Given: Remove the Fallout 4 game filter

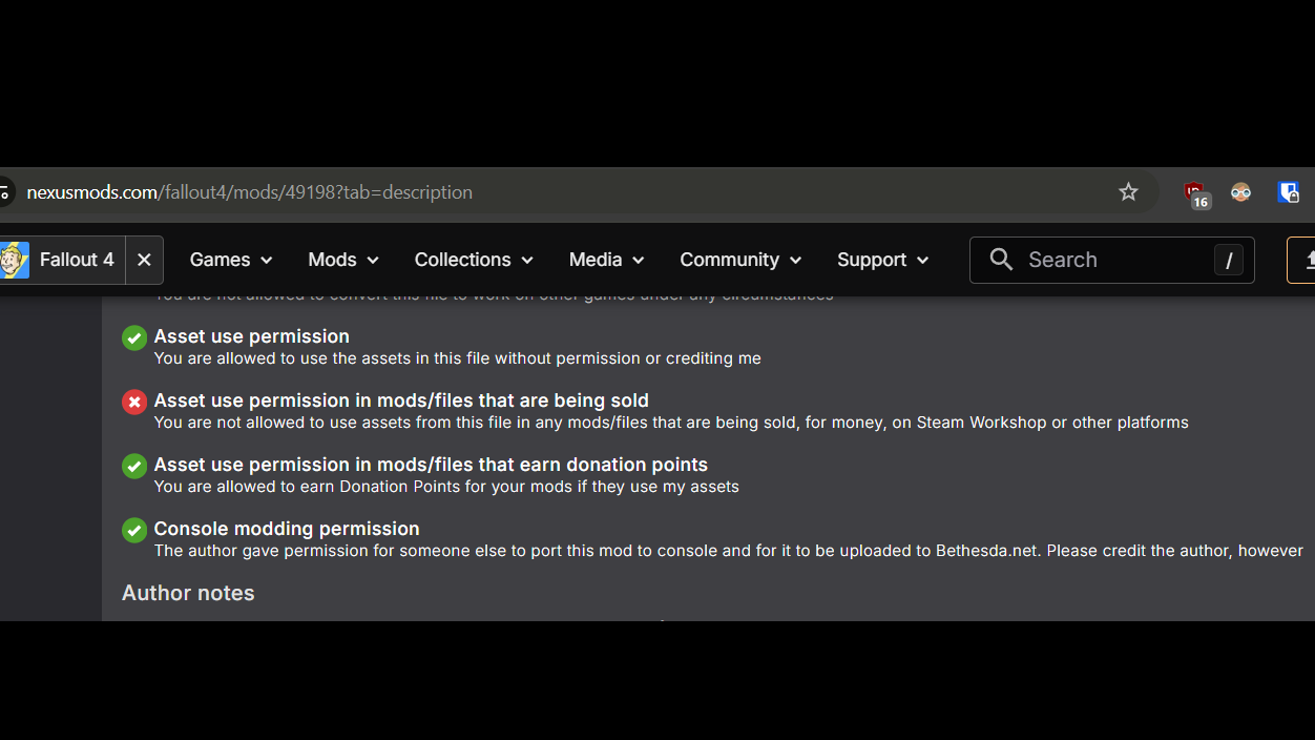Looking at the screenshot, I should (144, 260).
